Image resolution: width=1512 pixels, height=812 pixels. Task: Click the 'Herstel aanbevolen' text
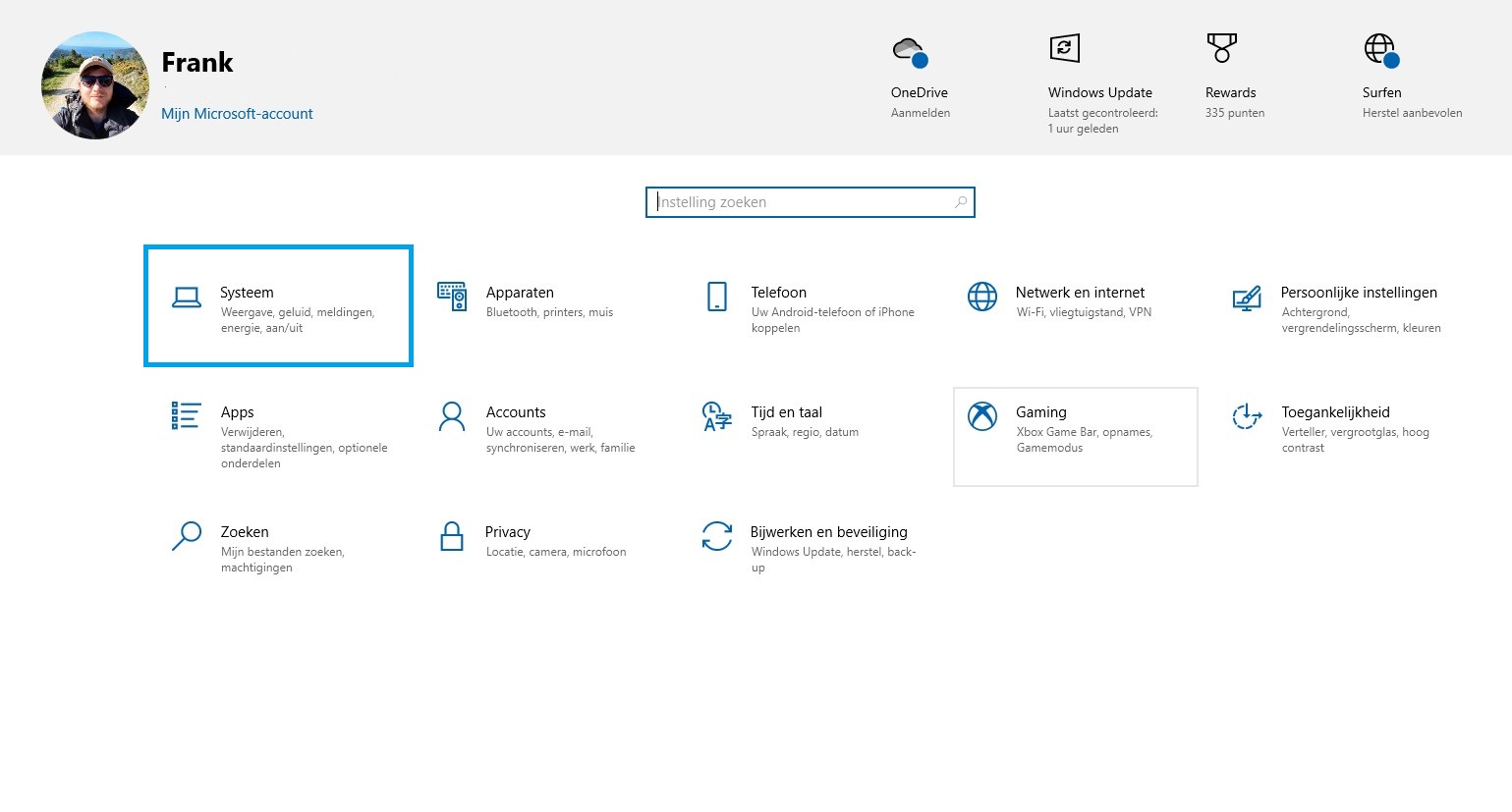click(x=1412, y=113)
